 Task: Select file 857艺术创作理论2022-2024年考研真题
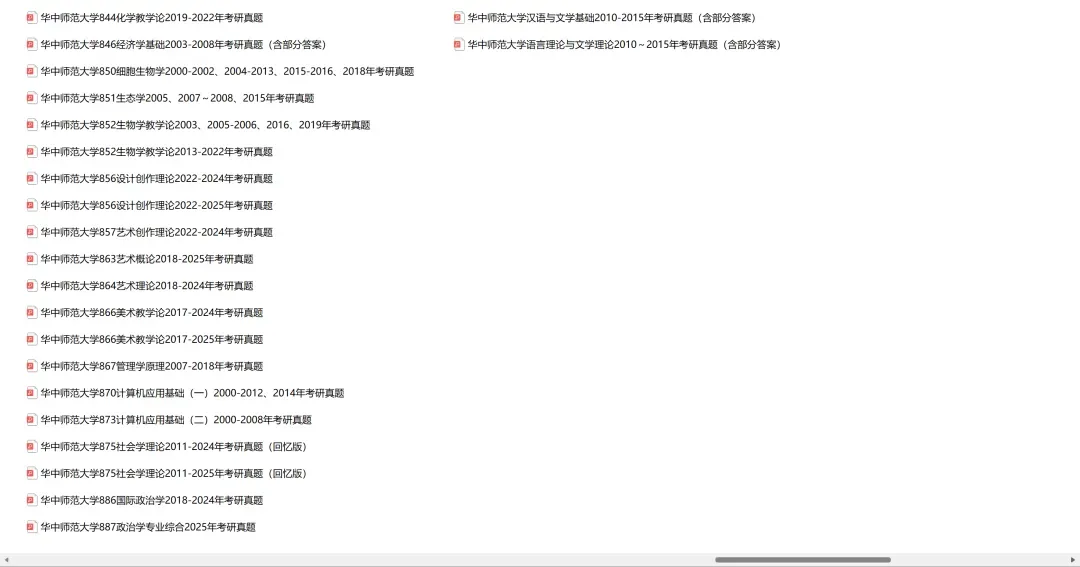[x=156, y=232]
